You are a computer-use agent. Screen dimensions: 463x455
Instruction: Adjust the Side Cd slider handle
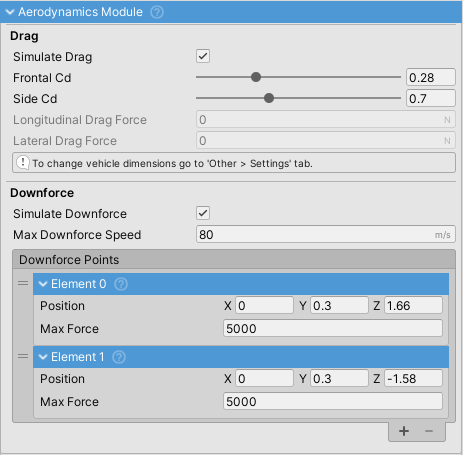[x=269, y=98]
